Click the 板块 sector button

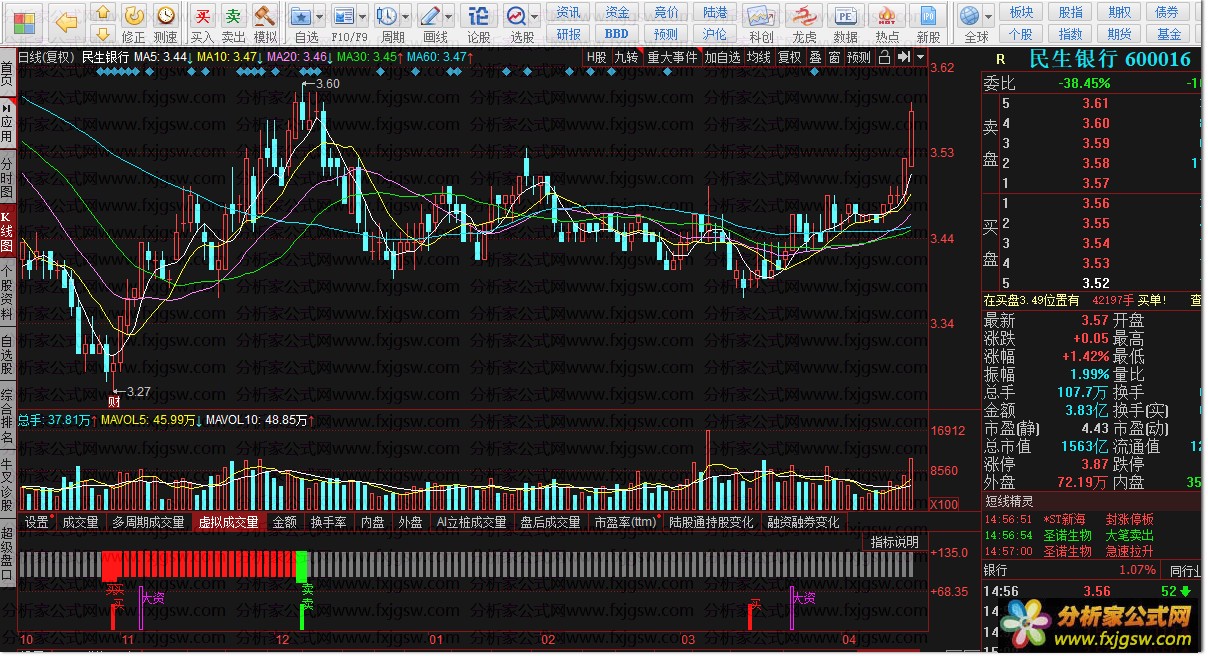coord(1022,12)
